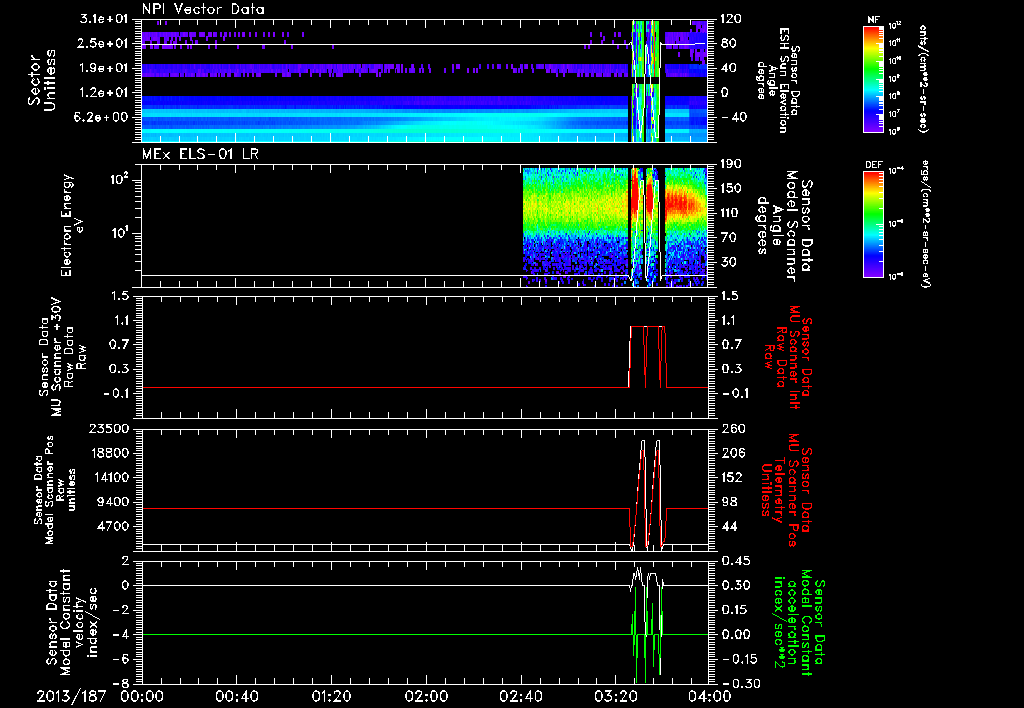
Task: Click the 0.45 acceleration tick value
Action: click(x=735, y=561)
